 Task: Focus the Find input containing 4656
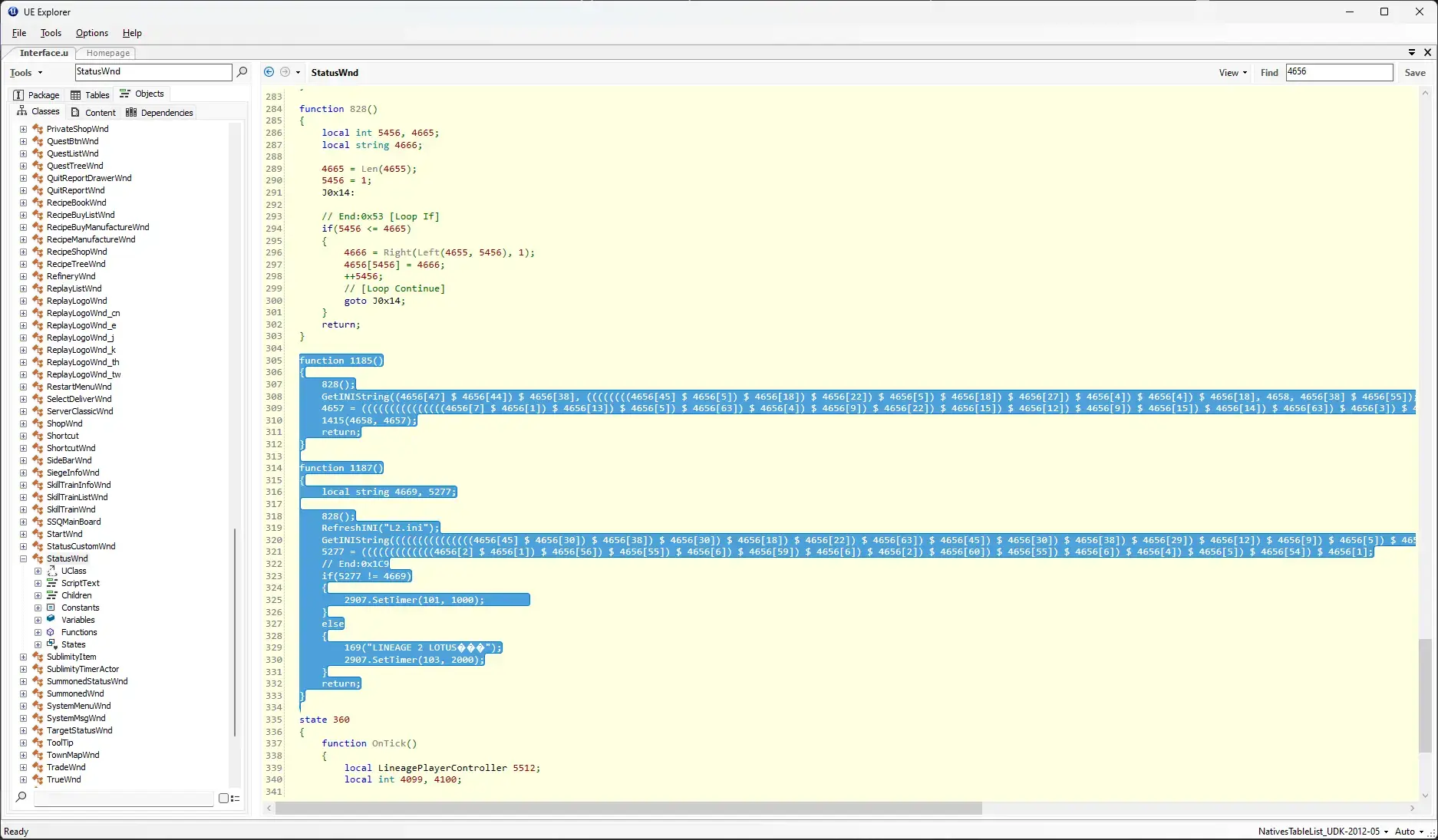click(1339, 72)
